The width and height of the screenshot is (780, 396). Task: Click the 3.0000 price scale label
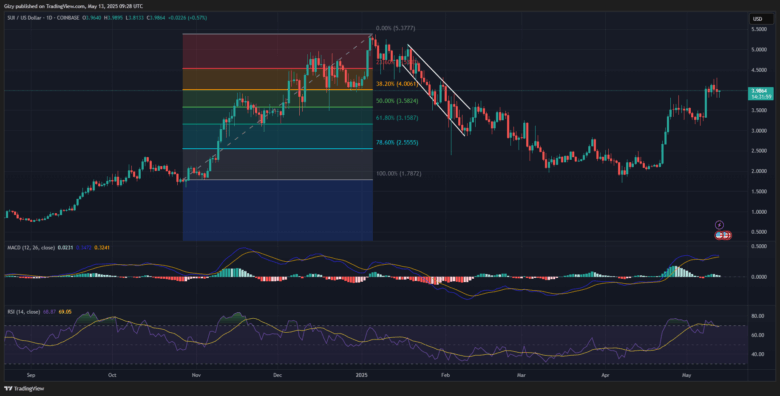[759, 131]
